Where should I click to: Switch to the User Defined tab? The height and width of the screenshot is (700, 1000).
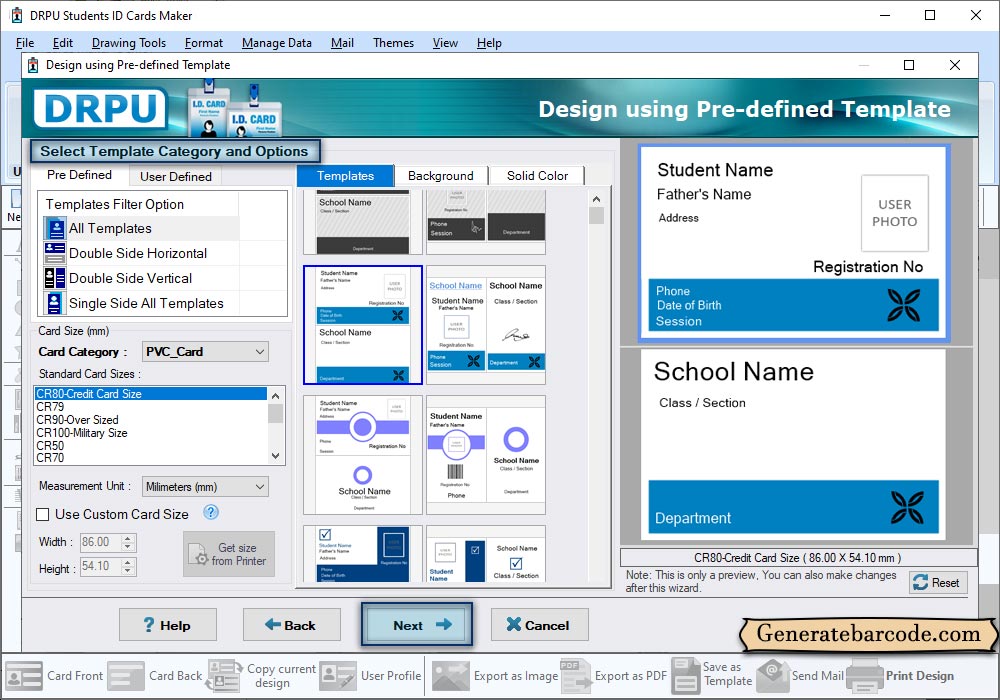[x=175, y=177]
